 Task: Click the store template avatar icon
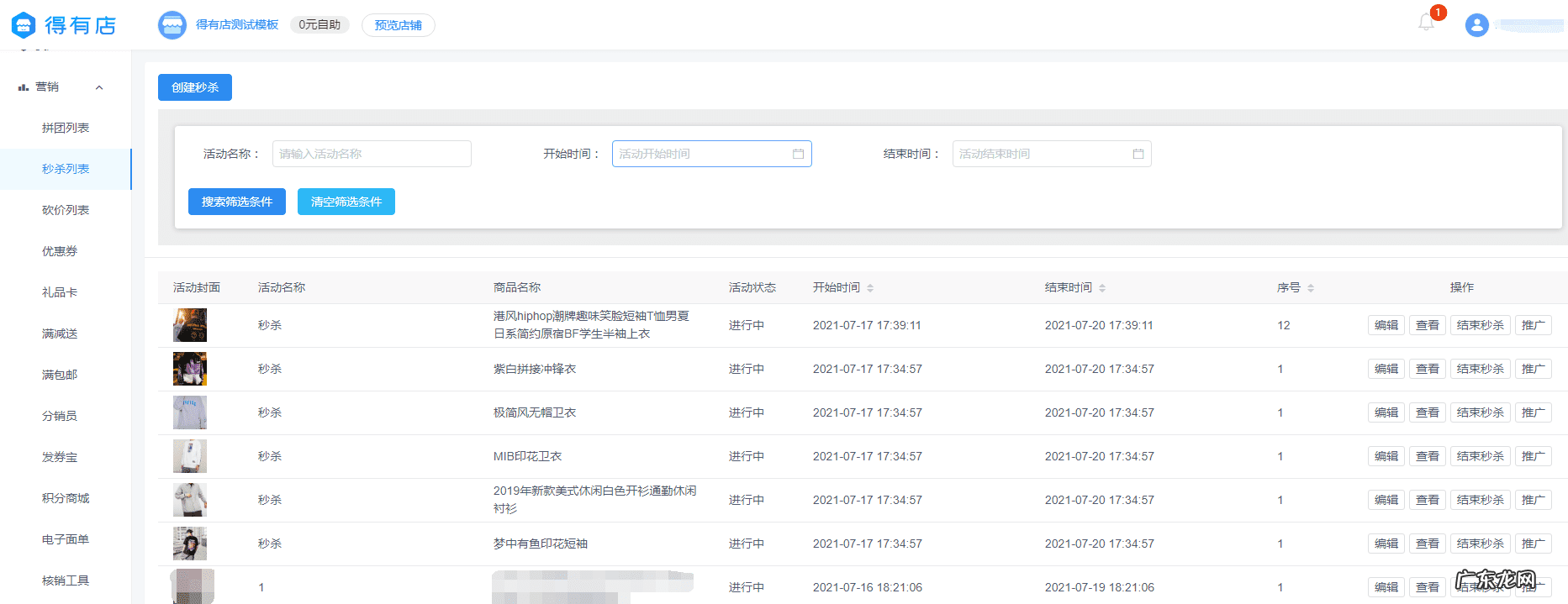[172, 25]
